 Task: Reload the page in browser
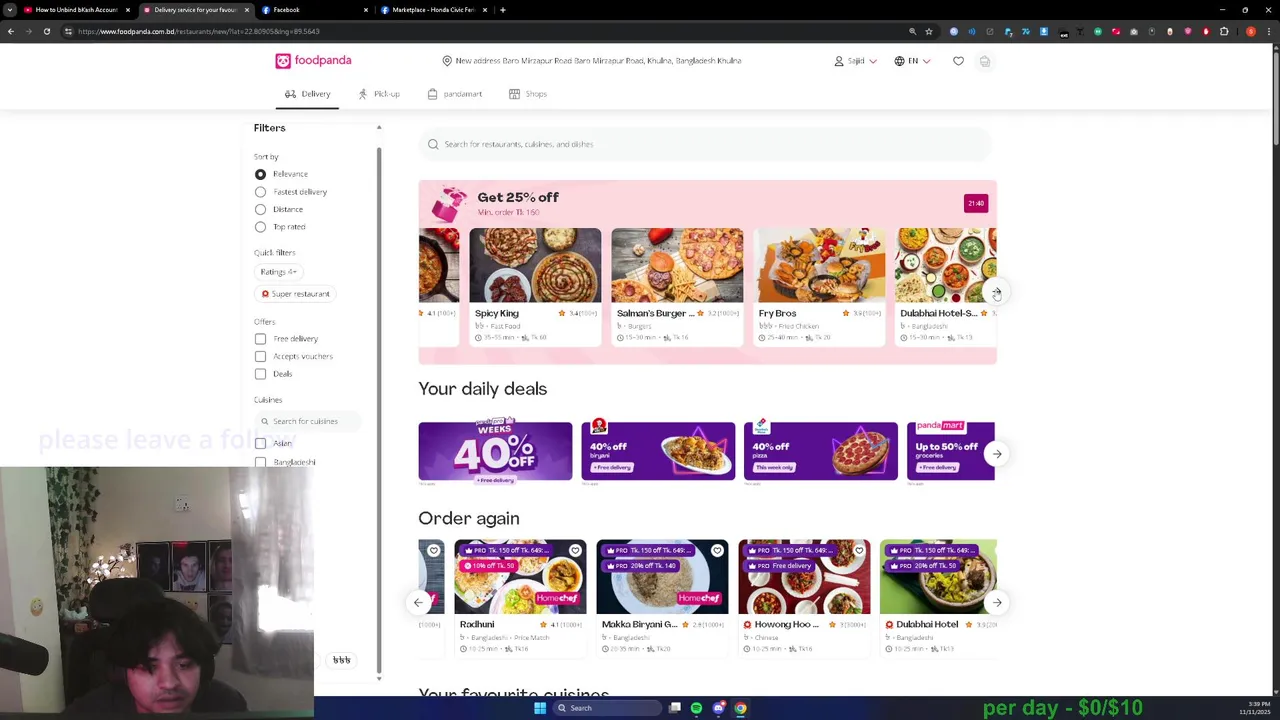point(46,31)
